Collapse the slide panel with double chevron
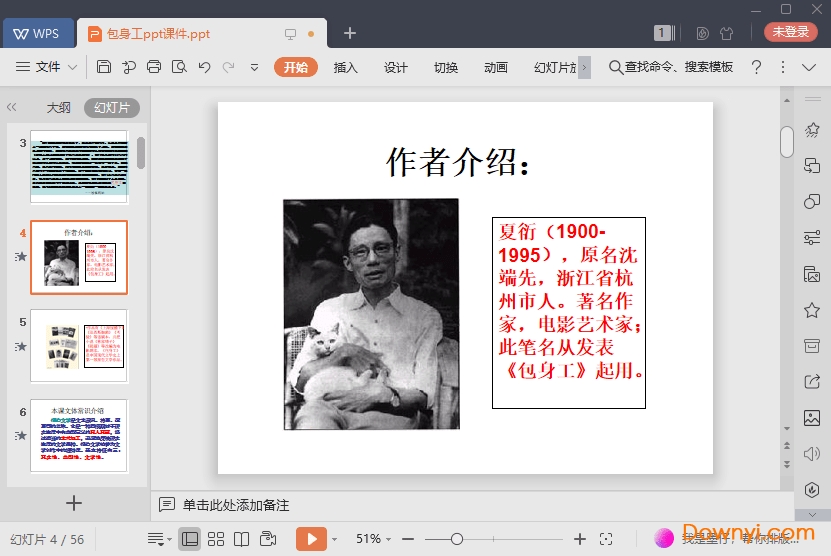 click(12, 108)
